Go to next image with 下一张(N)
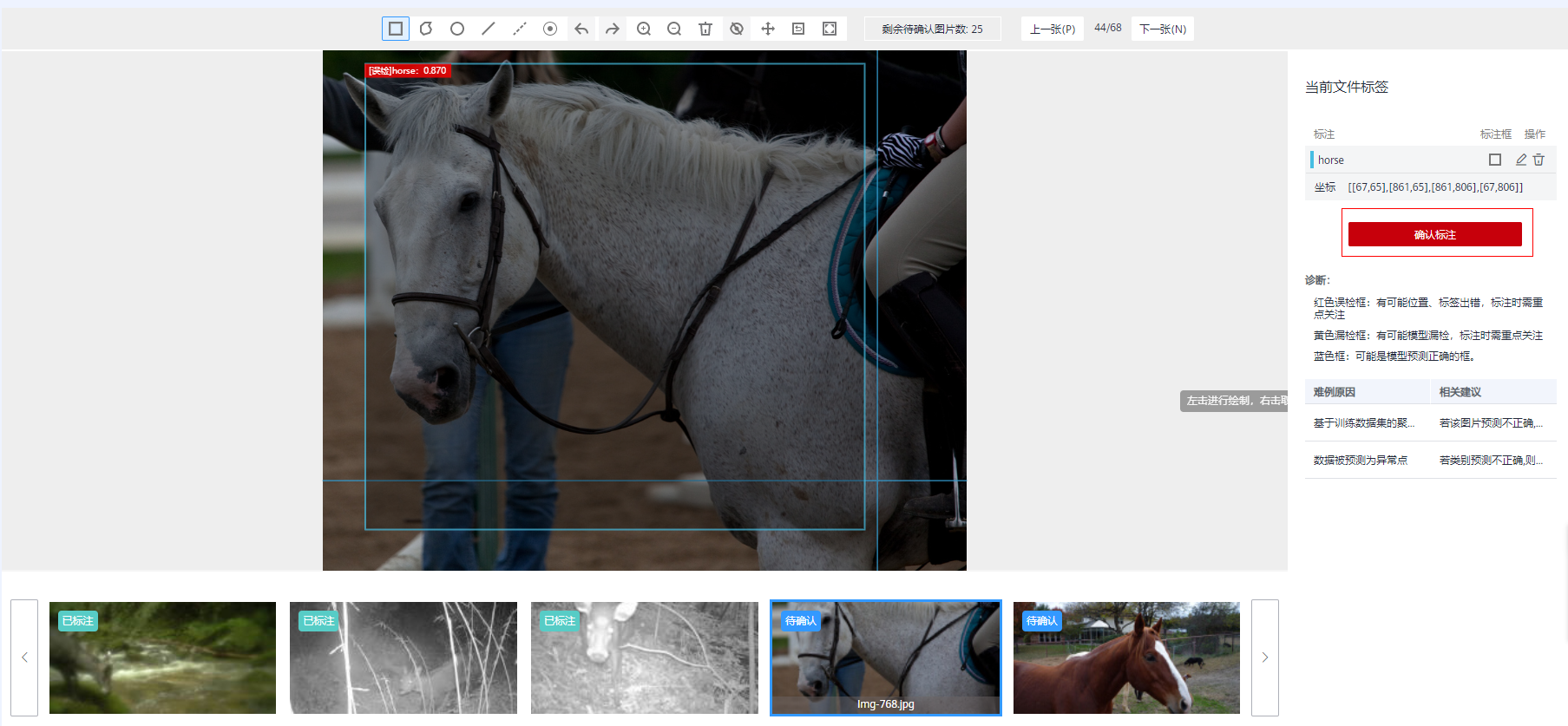This screenshot has width=1568, height=726. [x=1162, y=29]
